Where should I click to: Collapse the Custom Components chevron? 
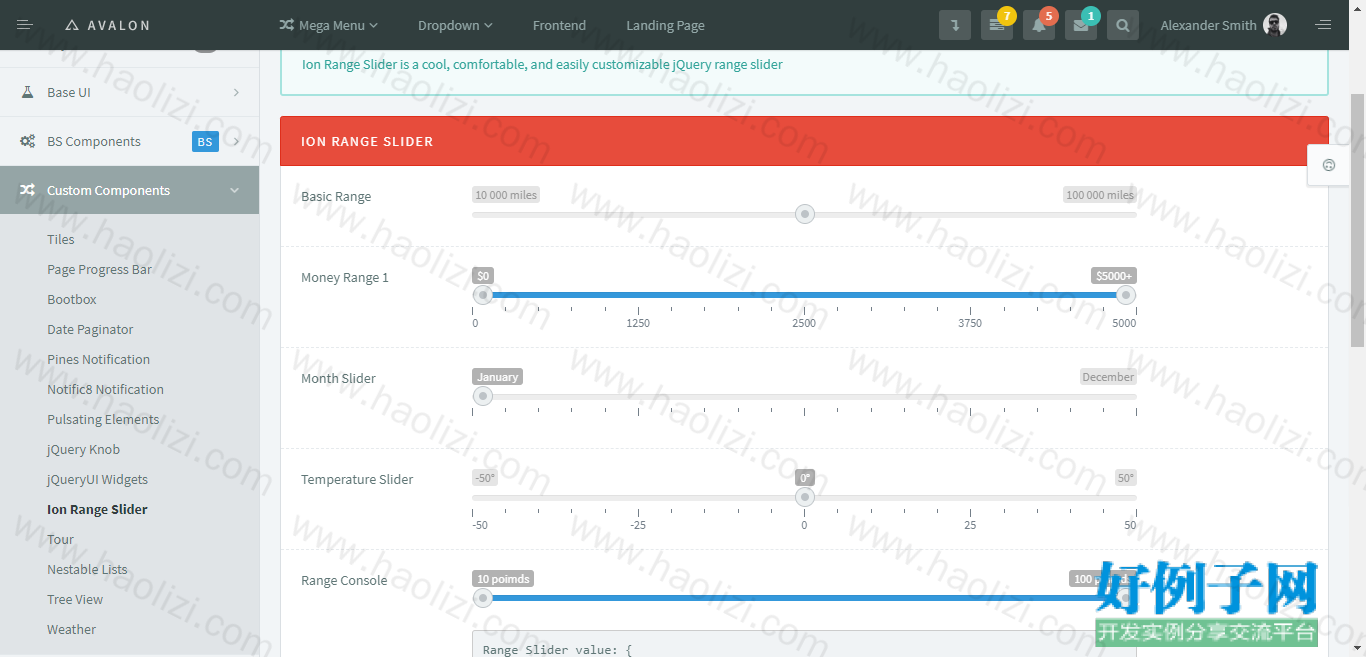[235, 190]
